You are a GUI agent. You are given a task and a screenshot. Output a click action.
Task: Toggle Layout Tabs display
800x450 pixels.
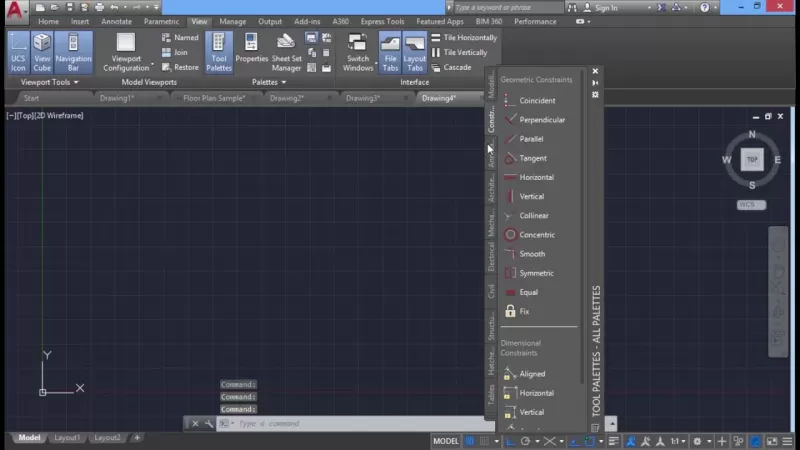click(415, 53)
